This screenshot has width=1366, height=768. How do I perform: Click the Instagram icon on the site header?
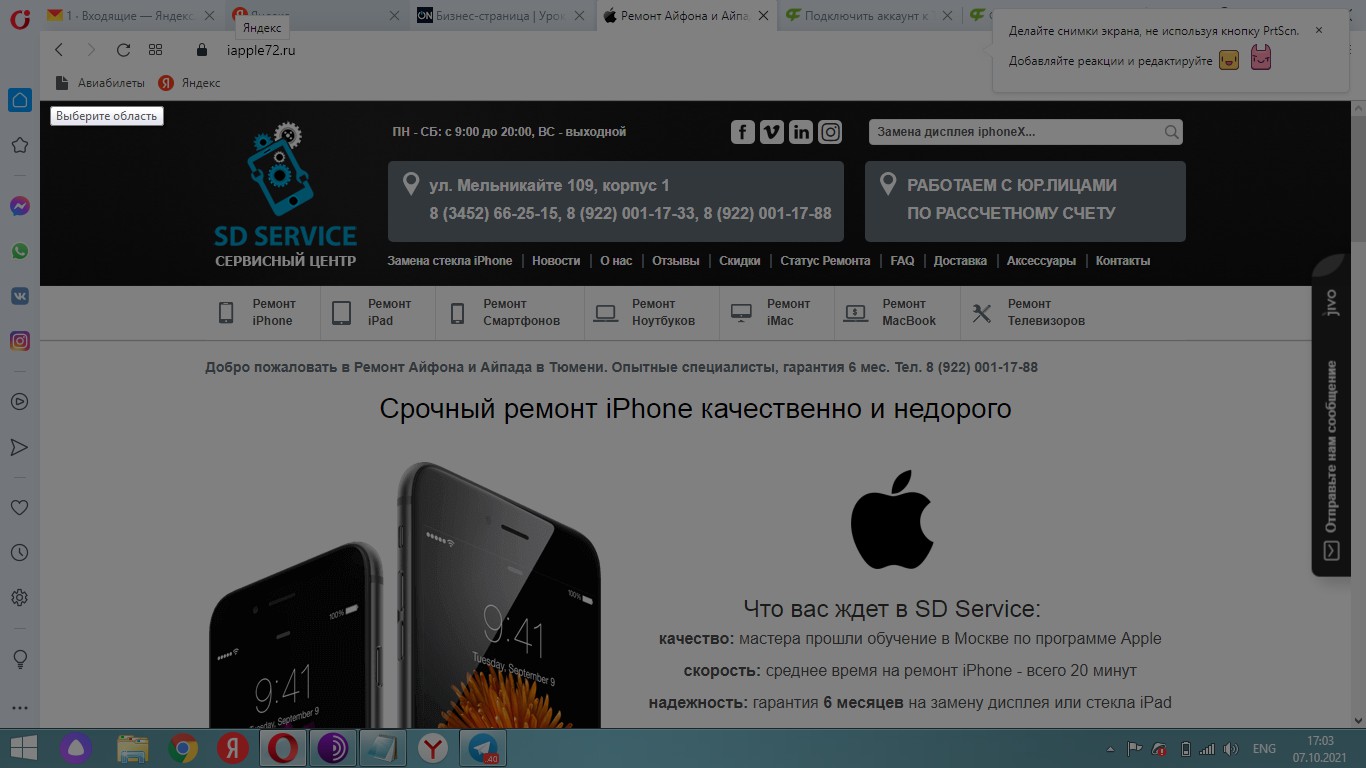(830, 132)
